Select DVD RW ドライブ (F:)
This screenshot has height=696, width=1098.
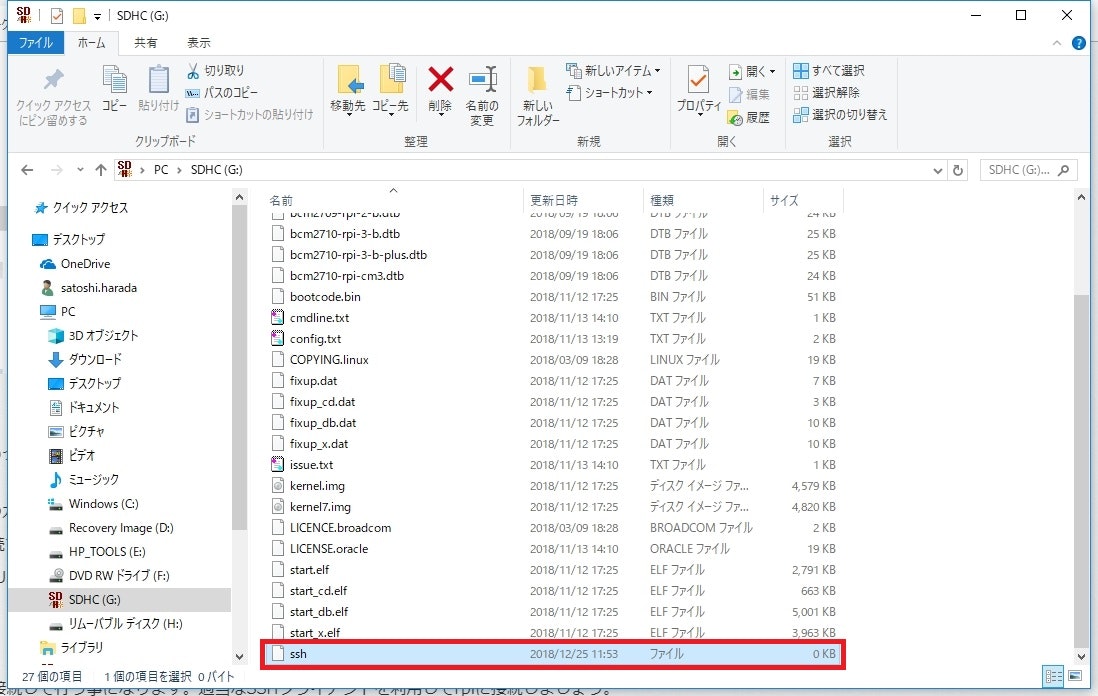(119, 576)
